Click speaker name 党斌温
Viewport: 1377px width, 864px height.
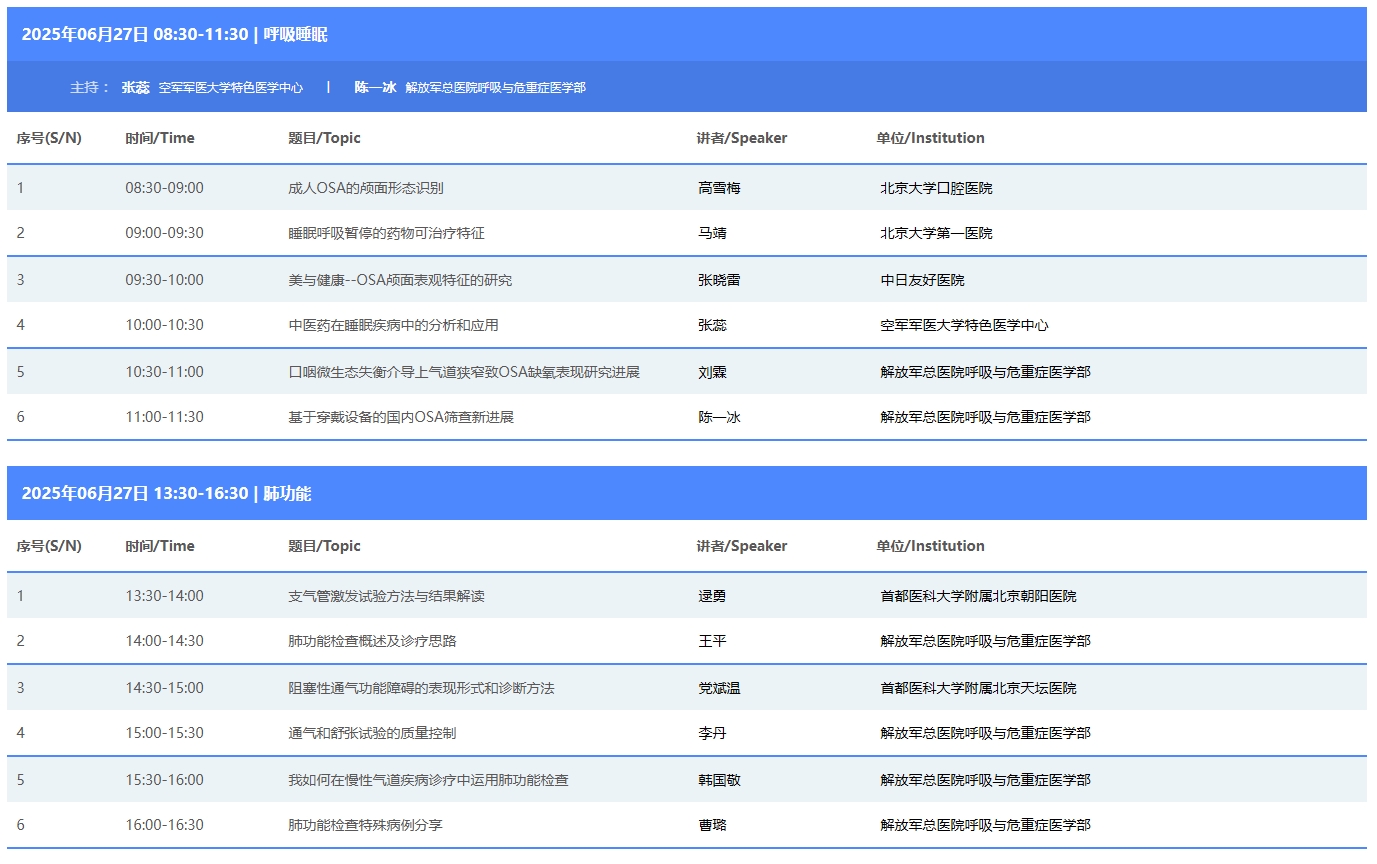(719, 688)
